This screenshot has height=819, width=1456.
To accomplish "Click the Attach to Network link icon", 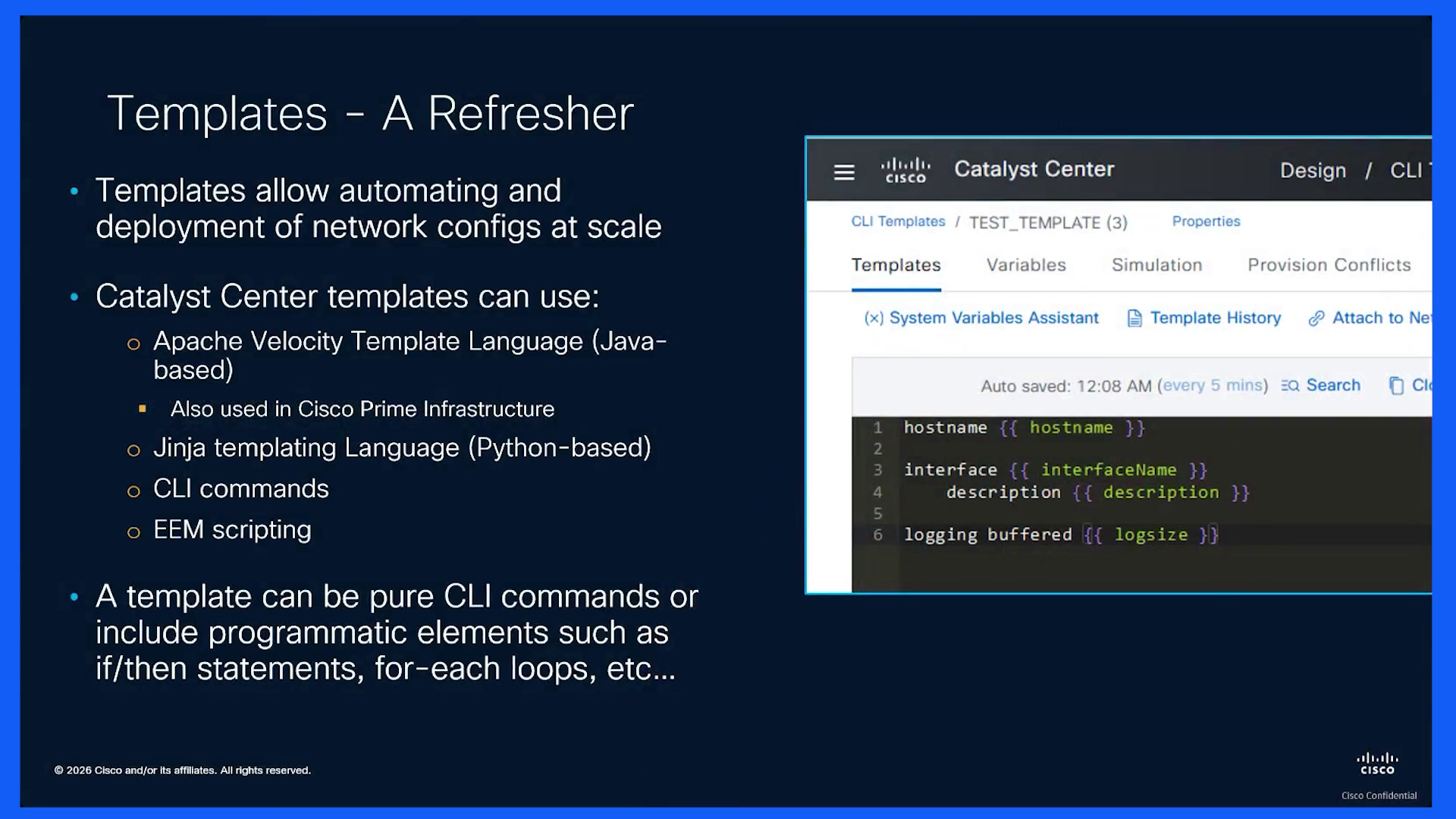I will [1316, 318].
